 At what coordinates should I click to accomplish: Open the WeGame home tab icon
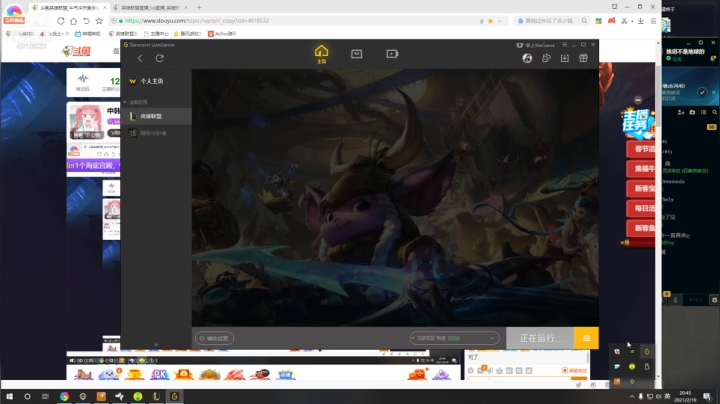coord(321,54)
